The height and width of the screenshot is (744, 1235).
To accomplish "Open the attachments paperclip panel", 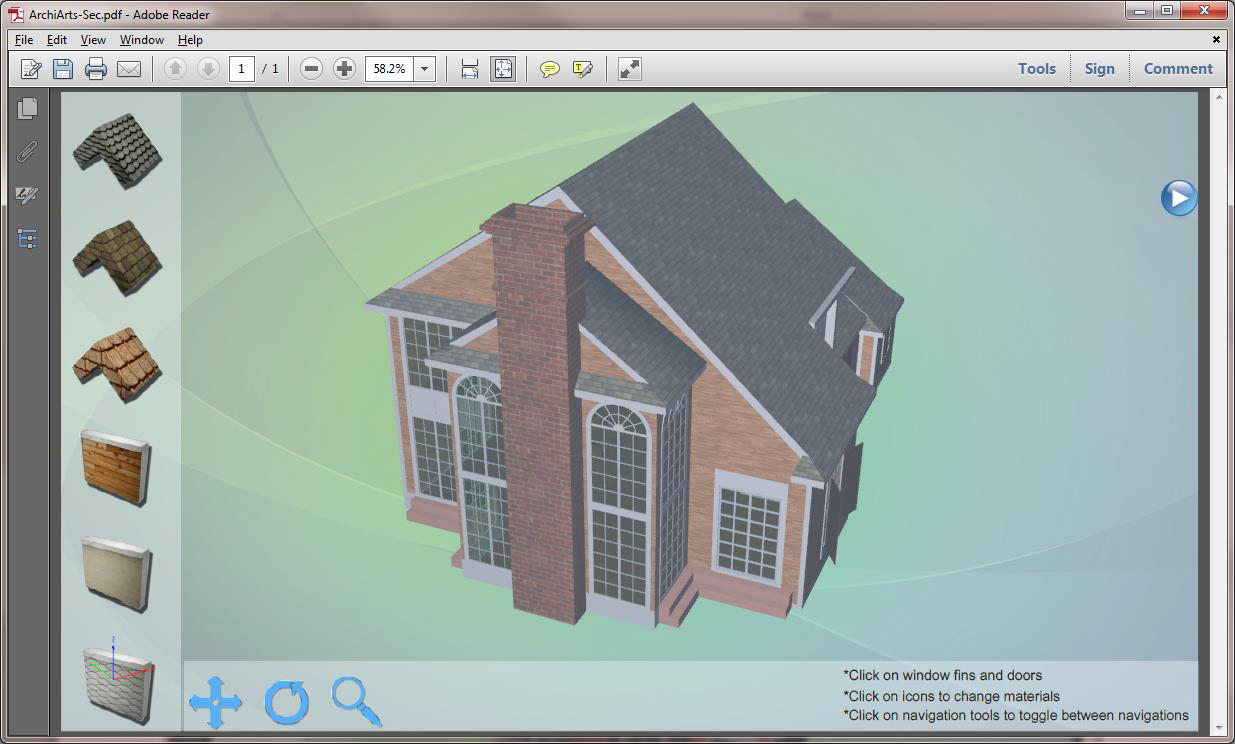I will [x=28, y=152].
